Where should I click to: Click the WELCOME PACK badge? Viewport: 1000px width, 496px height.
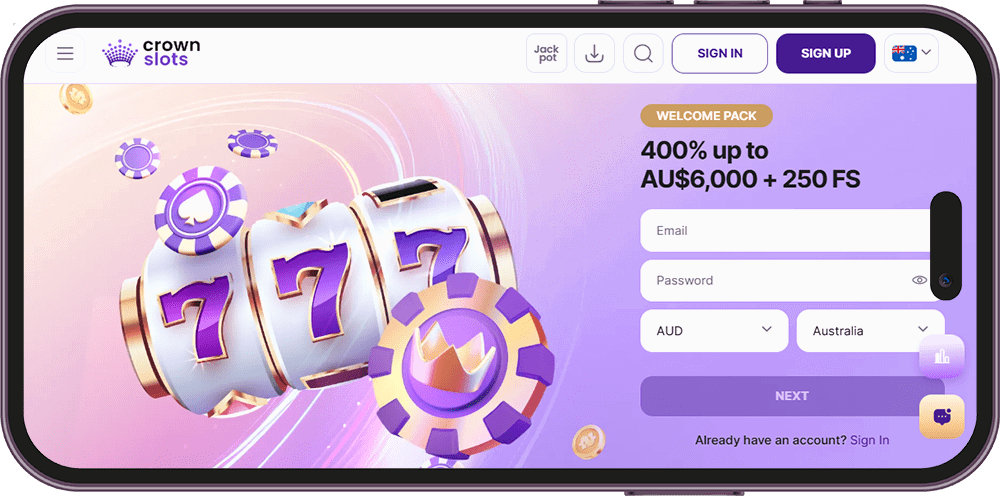coord(706,116)
